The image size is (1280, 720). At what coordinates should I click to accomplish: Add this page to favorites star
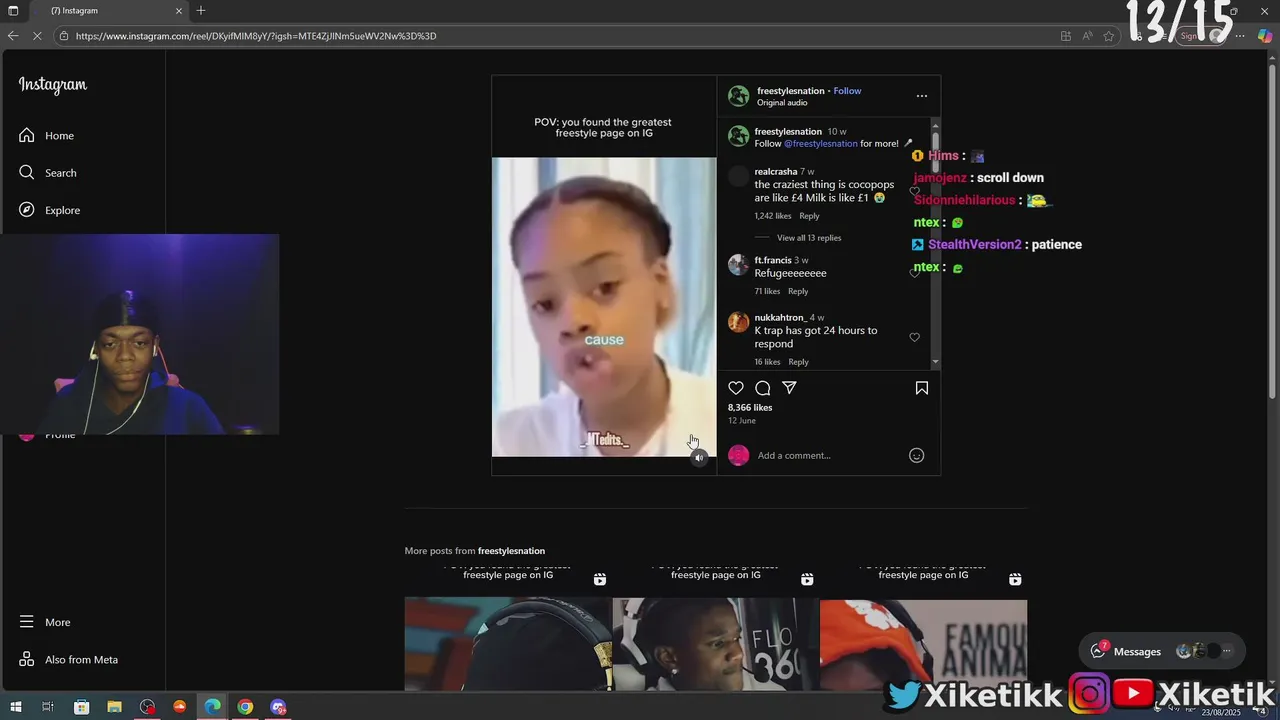point(1109,36)
